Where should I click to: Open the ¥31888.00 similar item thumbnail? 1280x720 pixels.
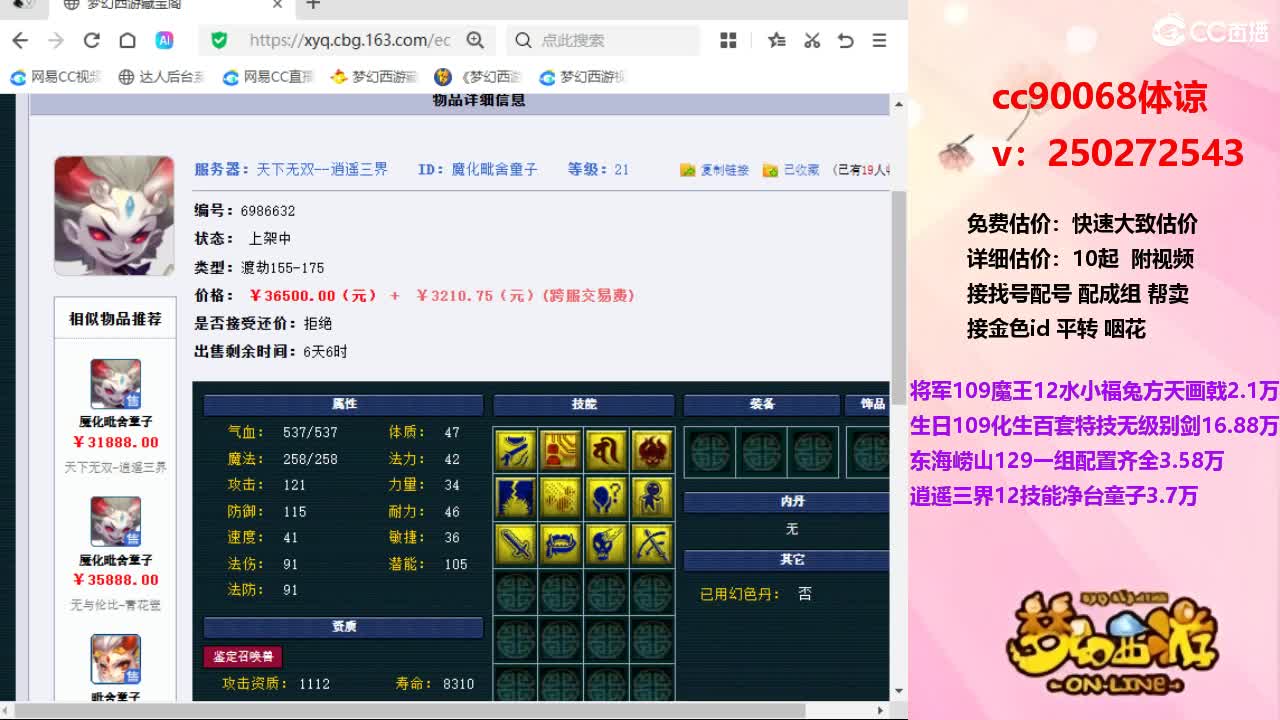(x=116, y=384)
